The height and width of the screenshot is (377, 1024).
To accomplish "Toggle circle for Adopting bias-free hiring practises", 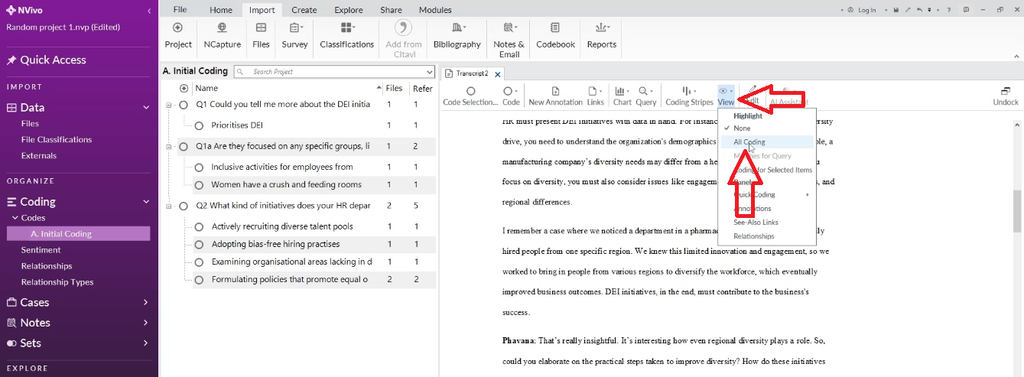I will coord(199,244).
